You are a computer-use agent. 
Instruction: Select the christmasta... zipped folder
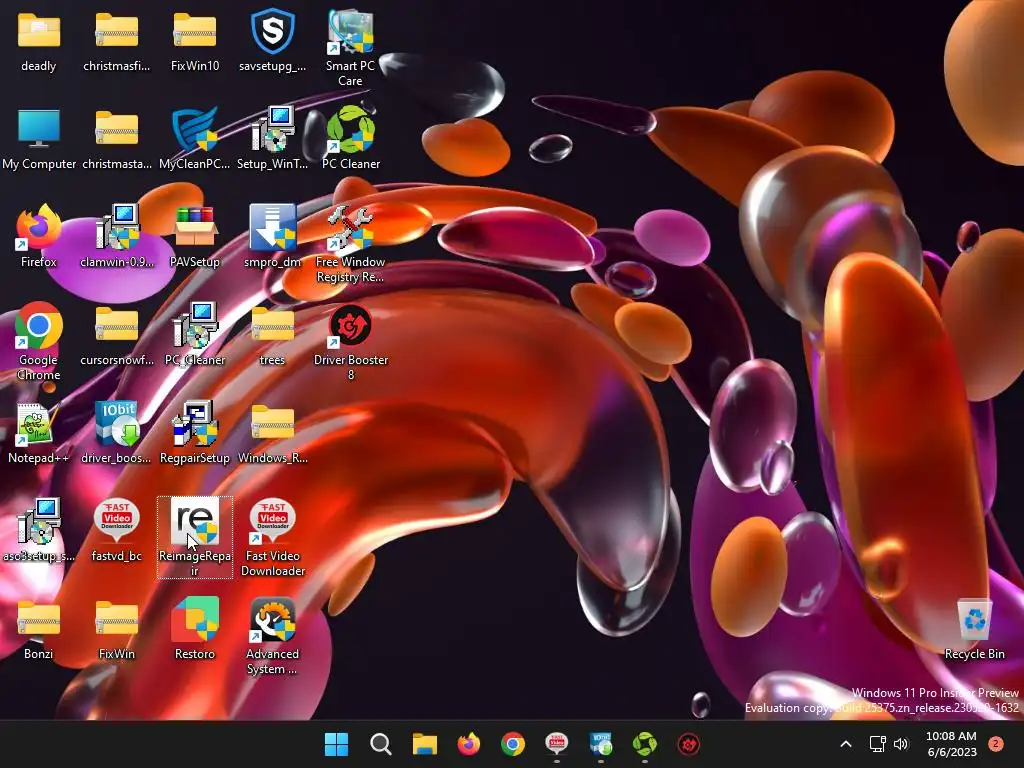click(116, 139)
